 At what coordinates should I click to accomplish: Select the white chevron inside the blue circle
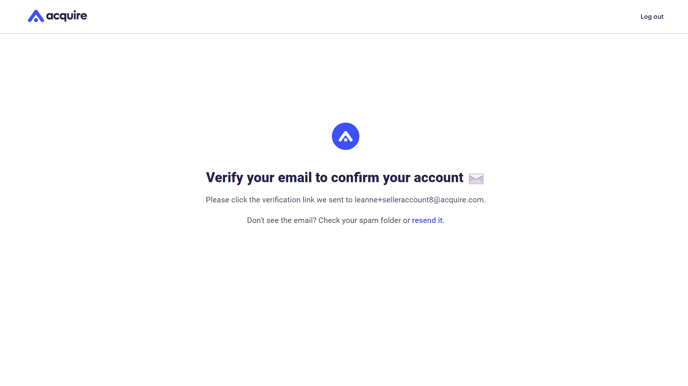(x=345, y=136)
